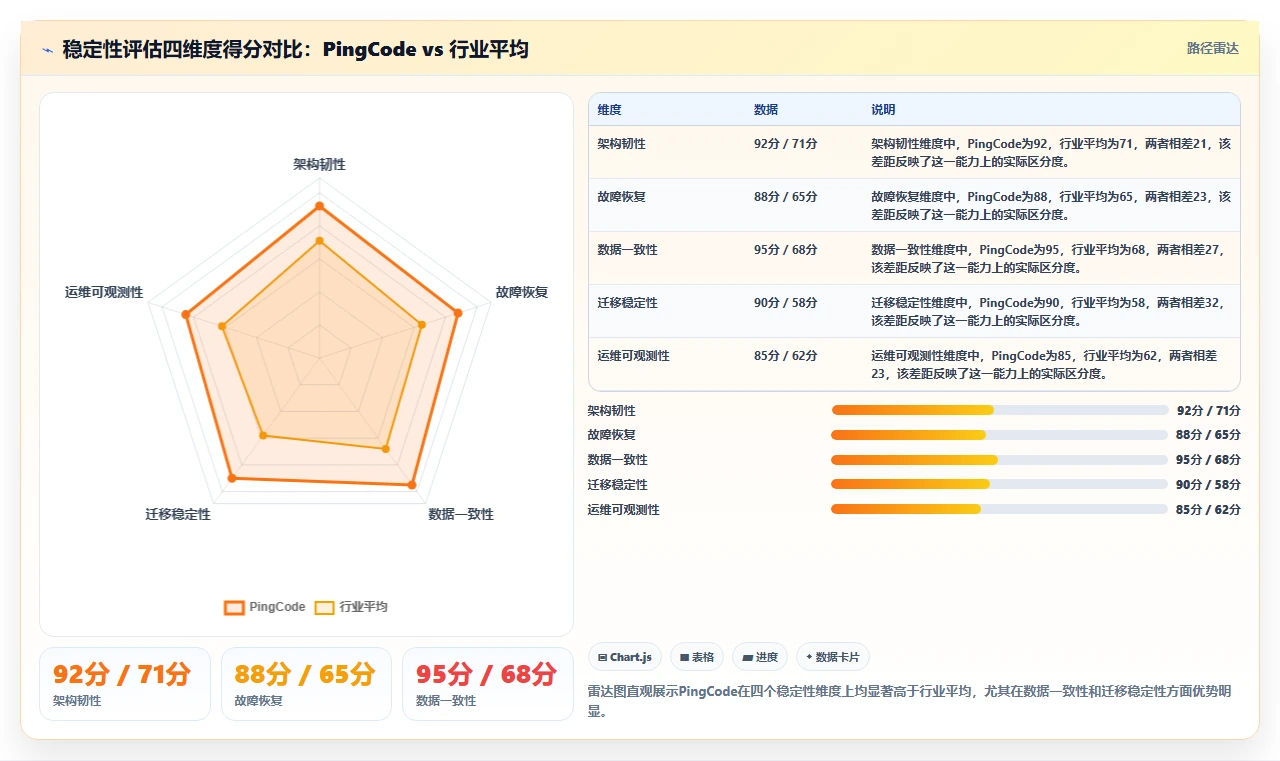Click the 架构韧性 explanation text in the 说明 column
1280x761 pixels.
tap(1051, 152)
